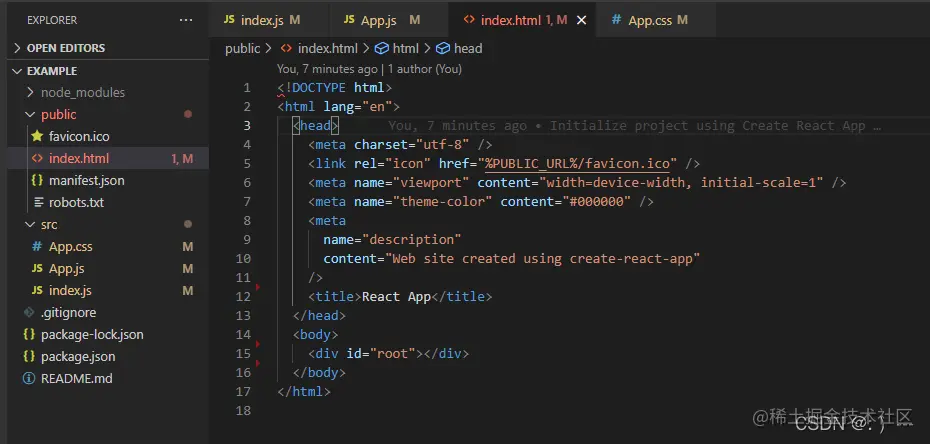930x444 pixels.
Task: Close the index.html editor tab
Action: pyautogui.click(x=581, y=20)
